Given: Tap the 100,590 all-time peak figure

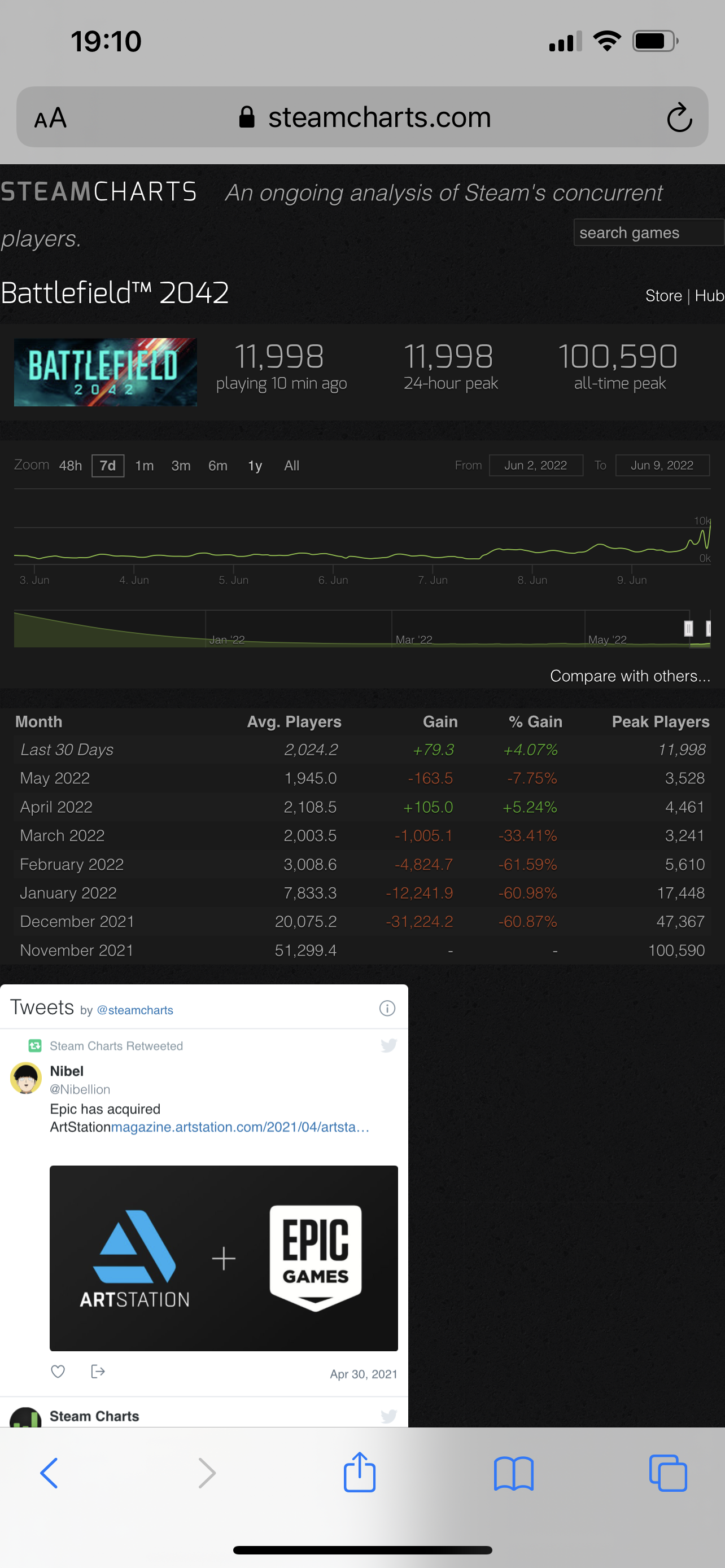Looking at the screenshot, I should (618, 357).
